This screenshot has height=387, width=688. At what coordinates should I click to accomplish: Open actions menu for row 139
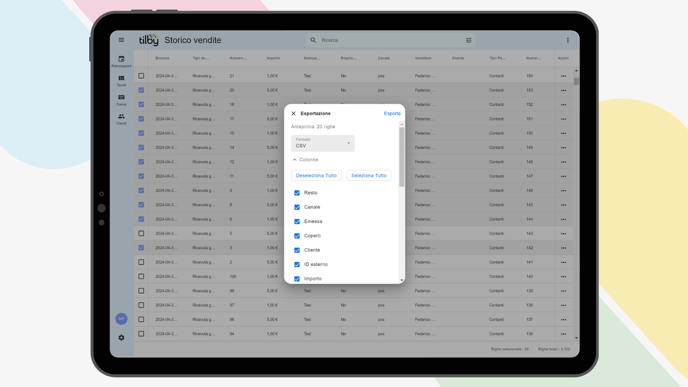[x=563, y=291]
